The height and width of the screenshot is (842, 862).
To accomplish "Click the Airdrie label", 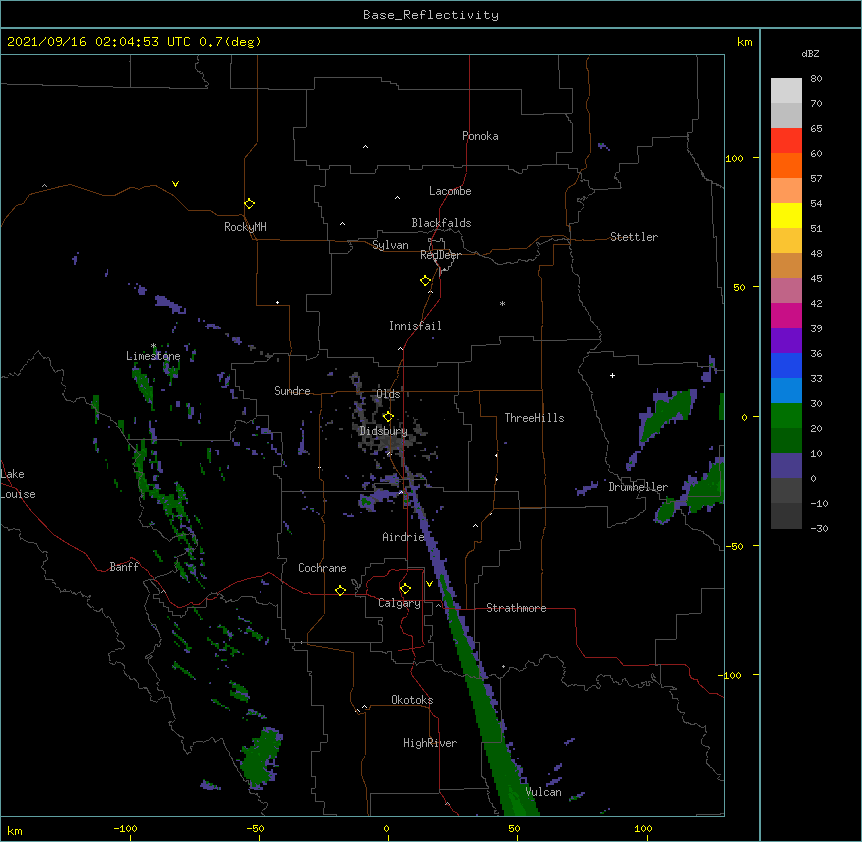I will click(403, 537).
